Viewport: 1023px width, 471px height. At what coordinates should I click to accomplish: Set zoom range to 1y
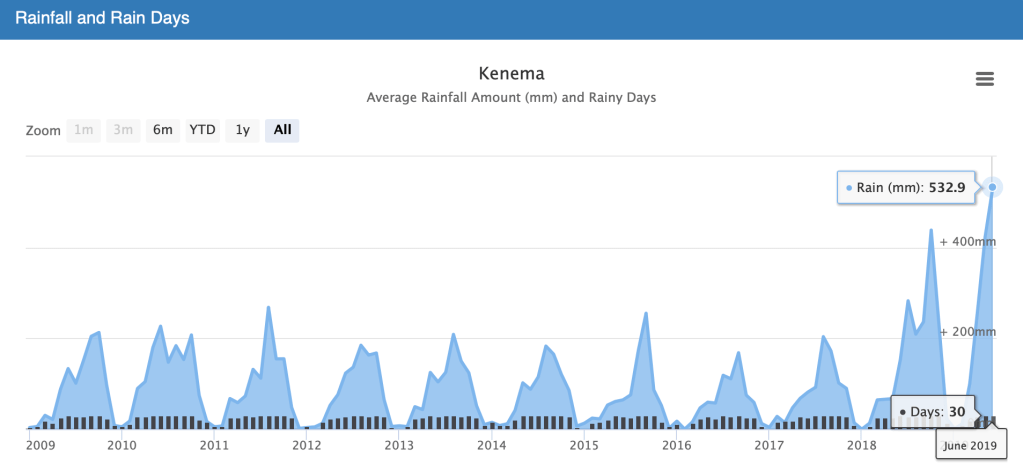click(242, 130)
